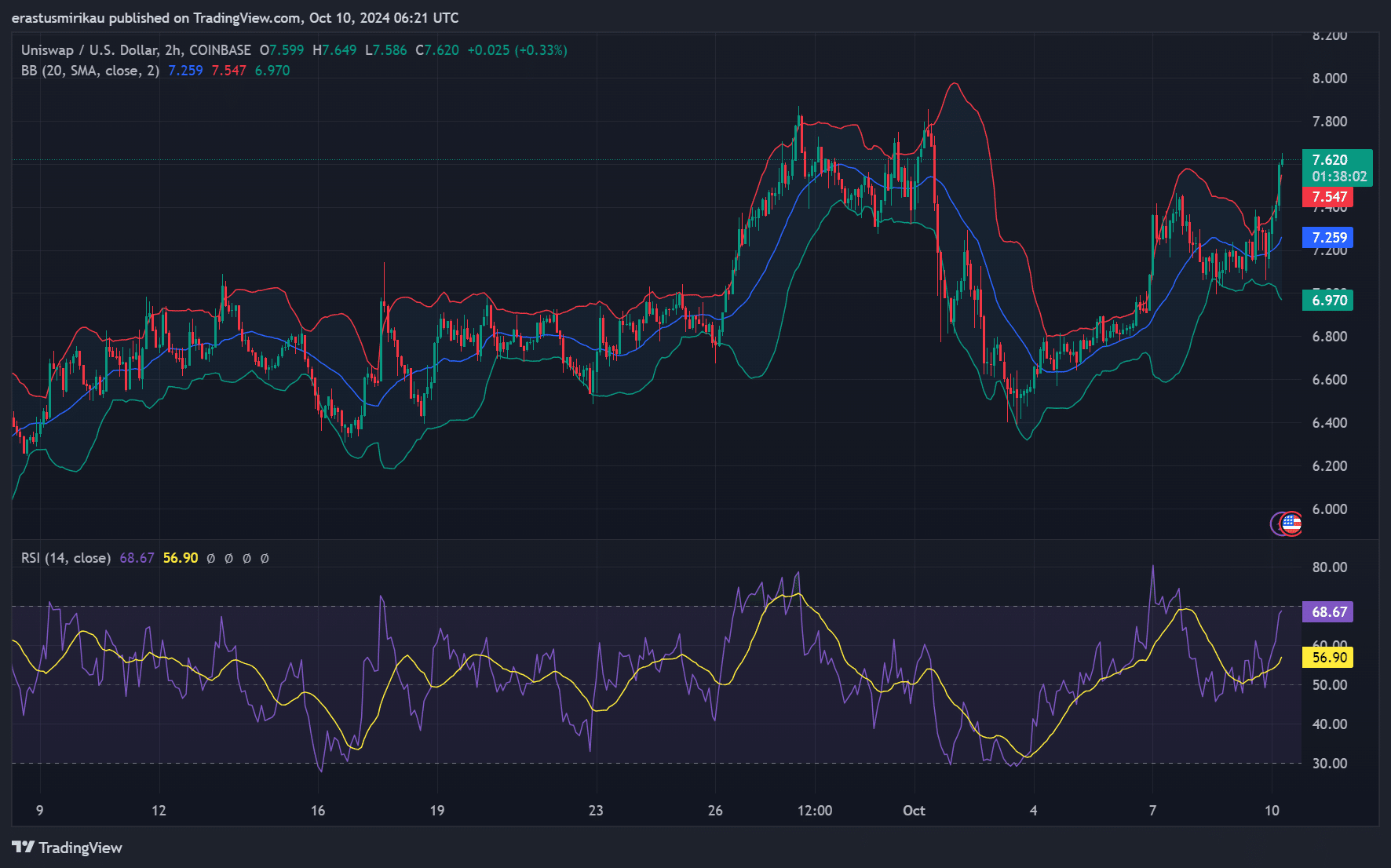
Task: Click the 6.600 price axis label
Action: (1330, 380)
